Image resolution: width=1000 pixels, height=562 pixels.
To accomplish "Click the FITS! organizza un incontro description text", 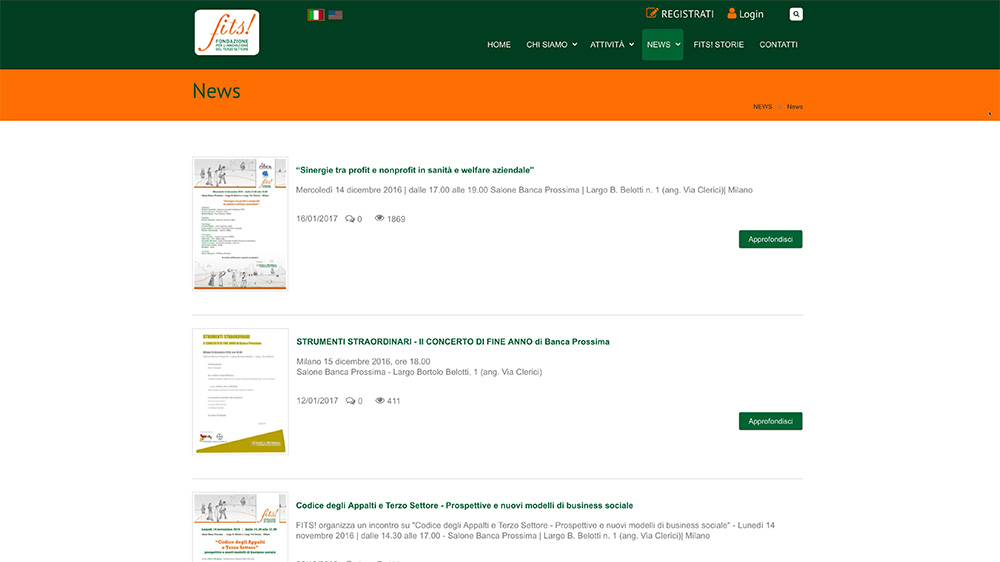I will click(x=535, y=531).
